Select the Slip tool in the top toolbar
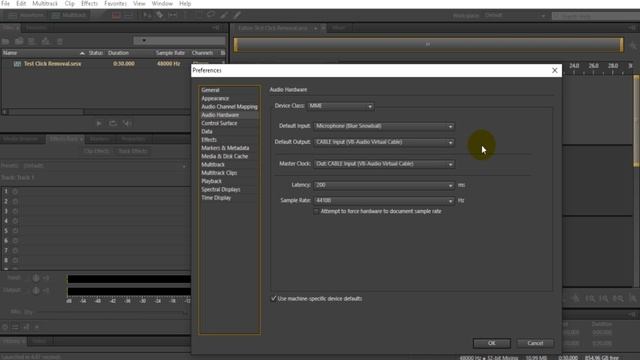The width and height of the screenshot is (640, 360). (173, 15)
